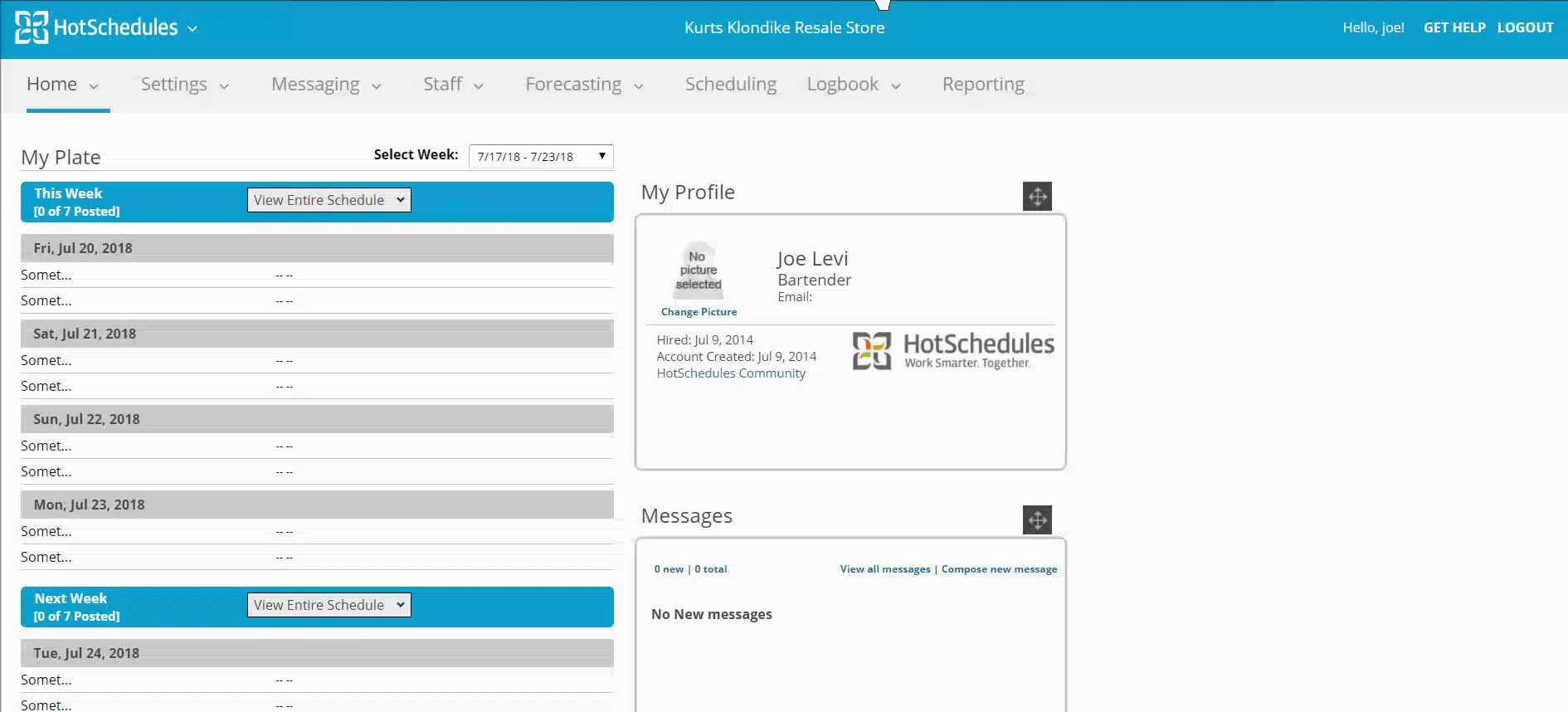This screenshot has height=712, width=1568.
Task: Click the 'Bartender' job title
Action: (814, 280)
